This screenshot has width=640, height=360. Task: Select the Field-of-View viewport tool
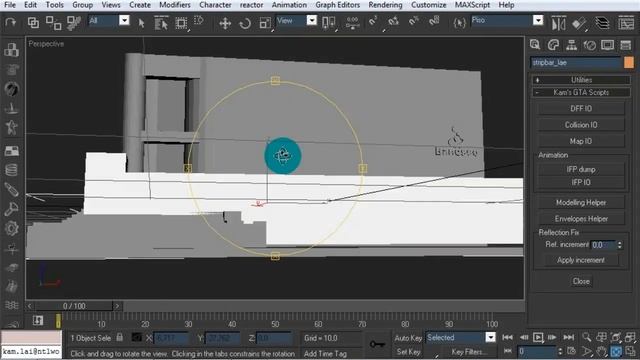(587, 351)
